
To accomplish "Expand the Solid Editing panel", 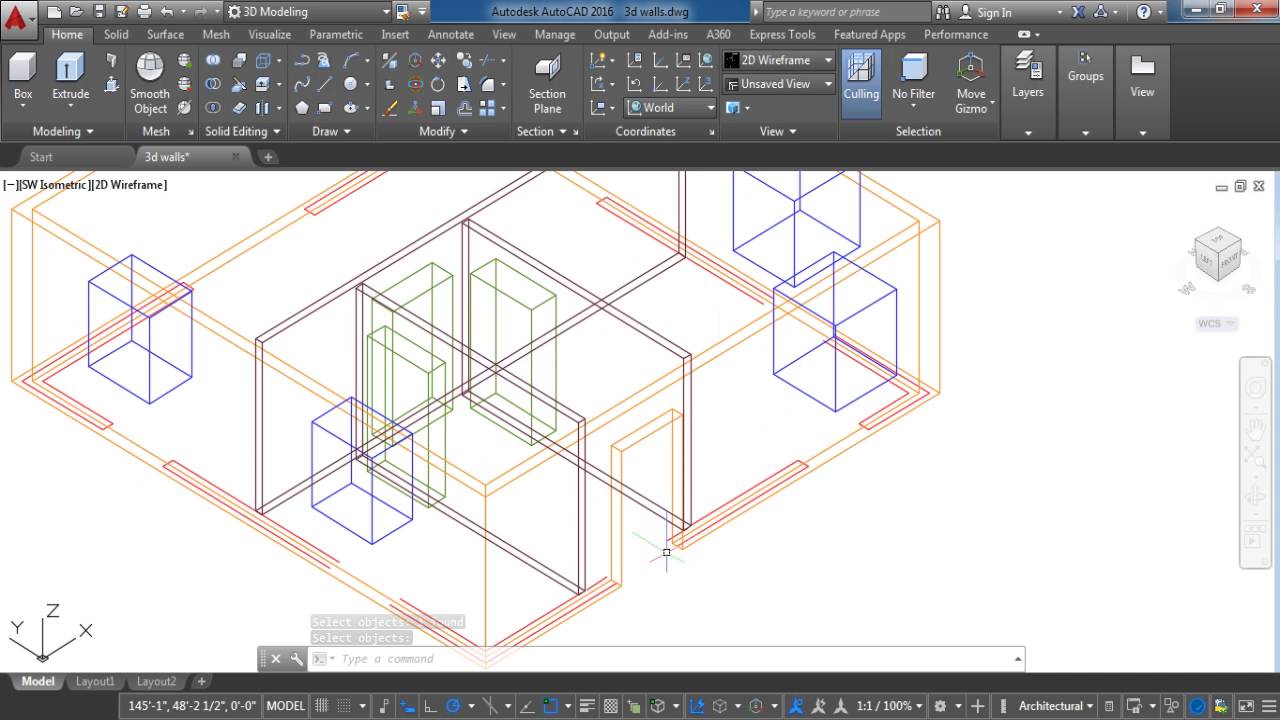I will [x=243, y=131].
